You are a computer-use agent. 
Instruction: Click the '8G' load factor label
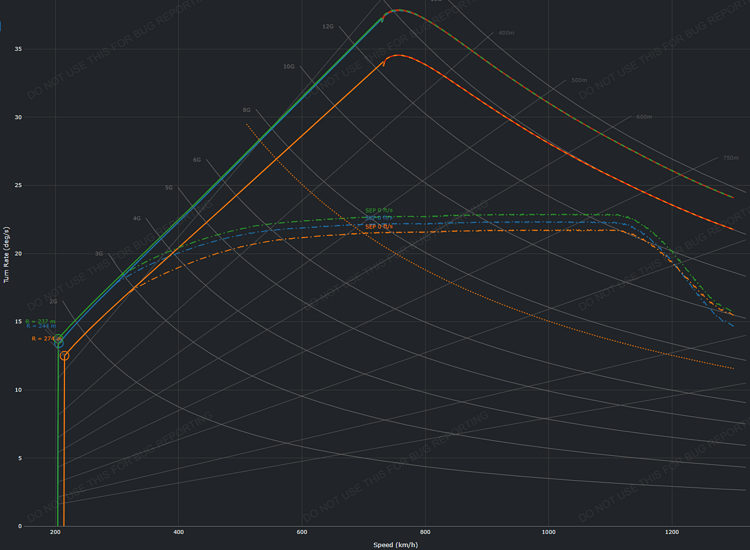click(x=246, y=110)
